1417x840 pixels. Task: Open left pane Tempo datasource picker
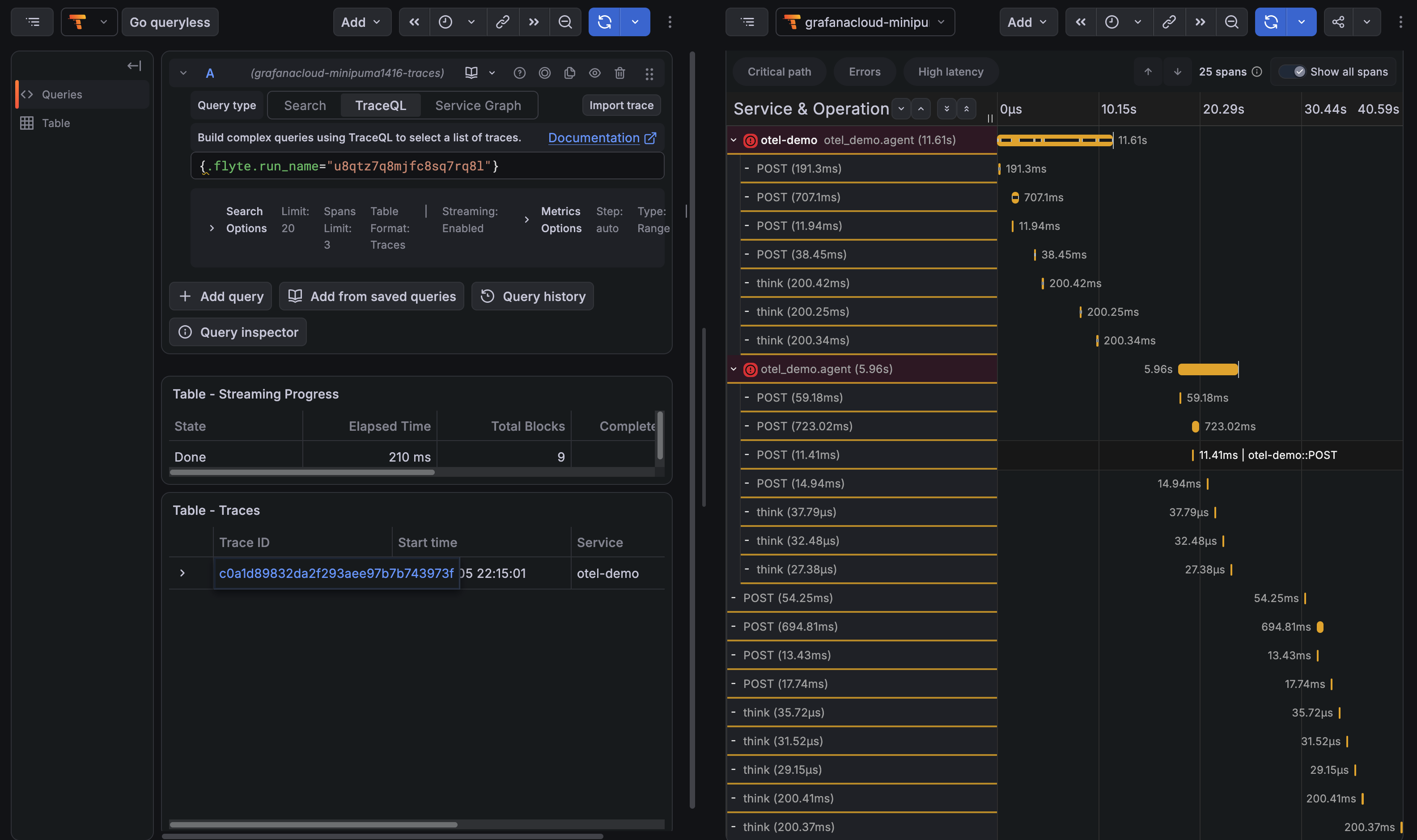89,22
